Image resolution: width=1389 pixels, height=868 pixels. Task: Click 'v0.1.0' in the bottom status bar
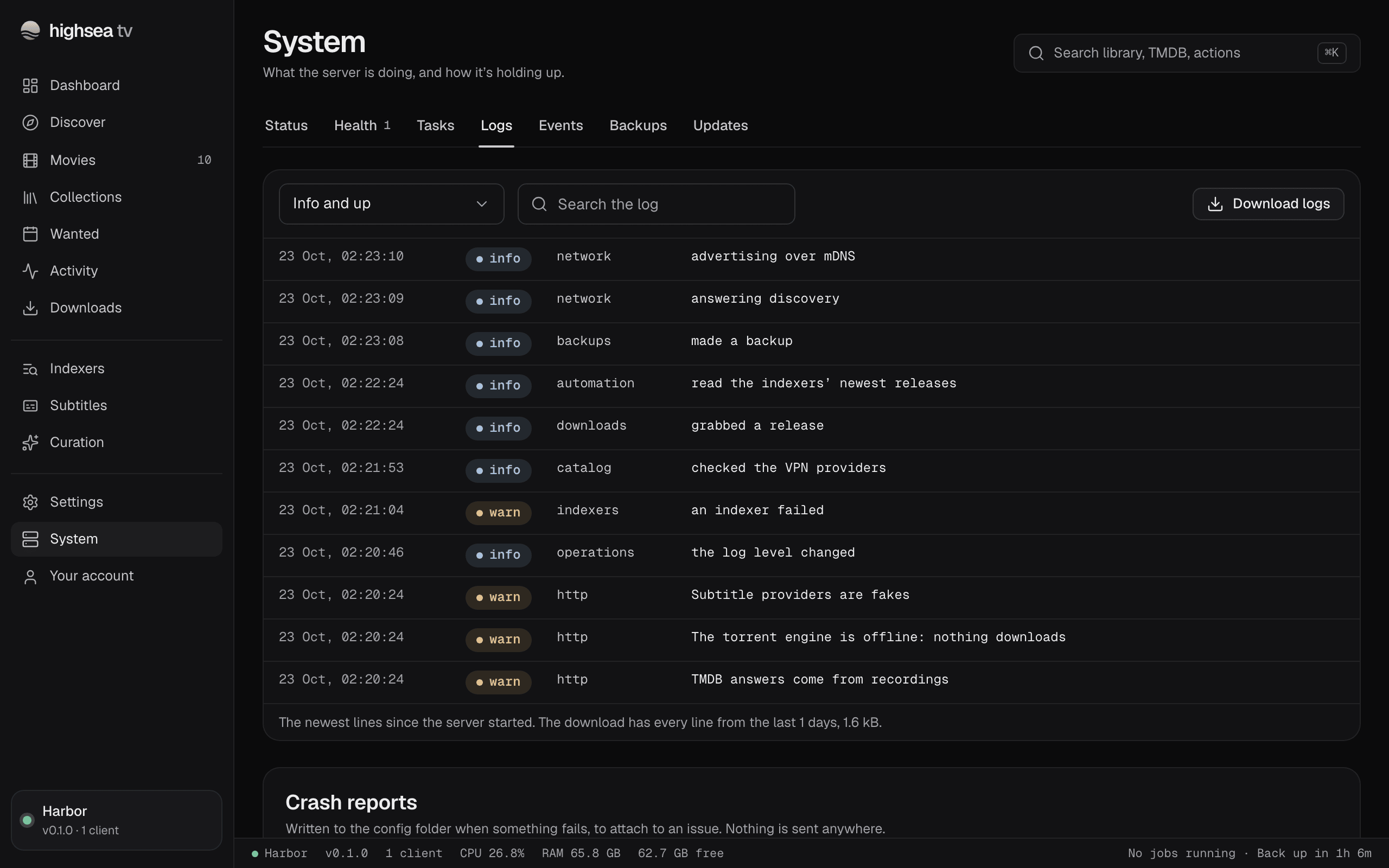tap(346, 853)
